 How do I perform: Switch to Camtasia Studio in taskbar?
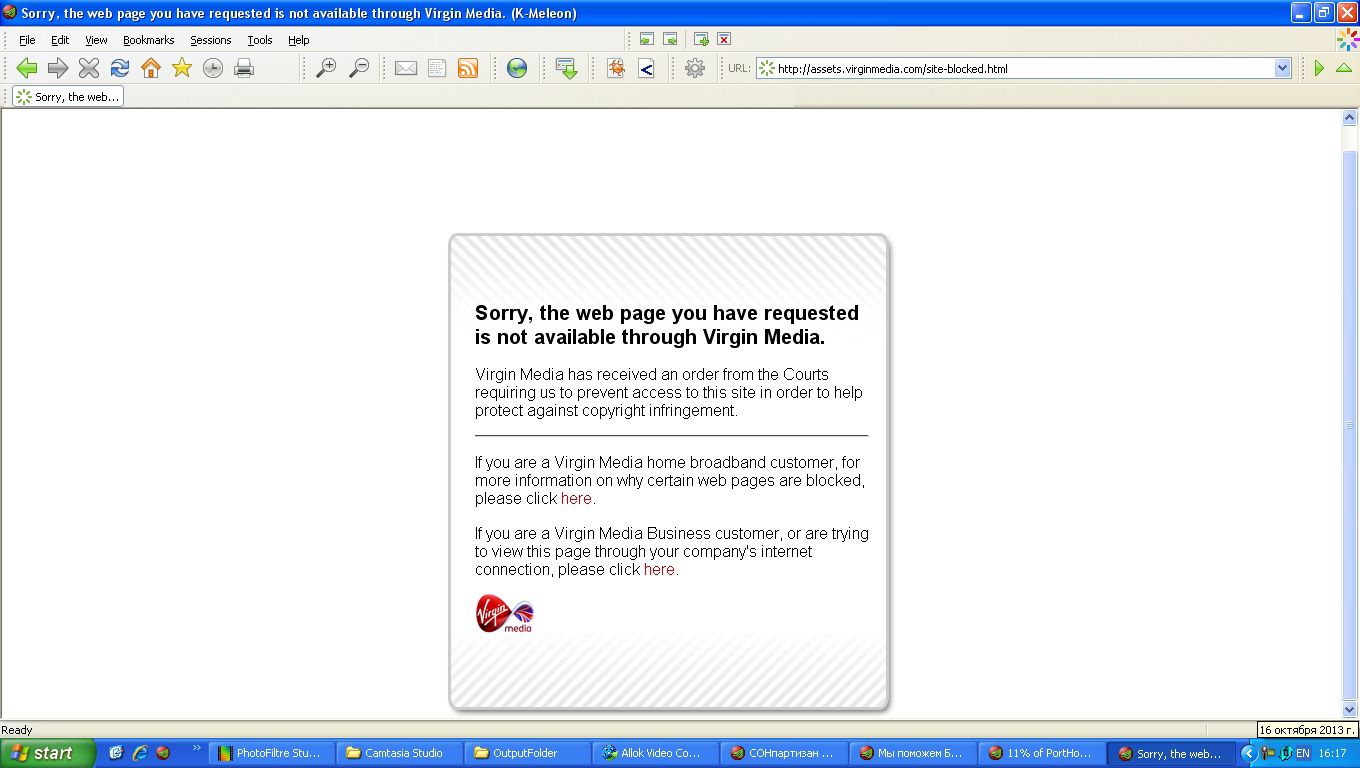[x=404, y=753]
